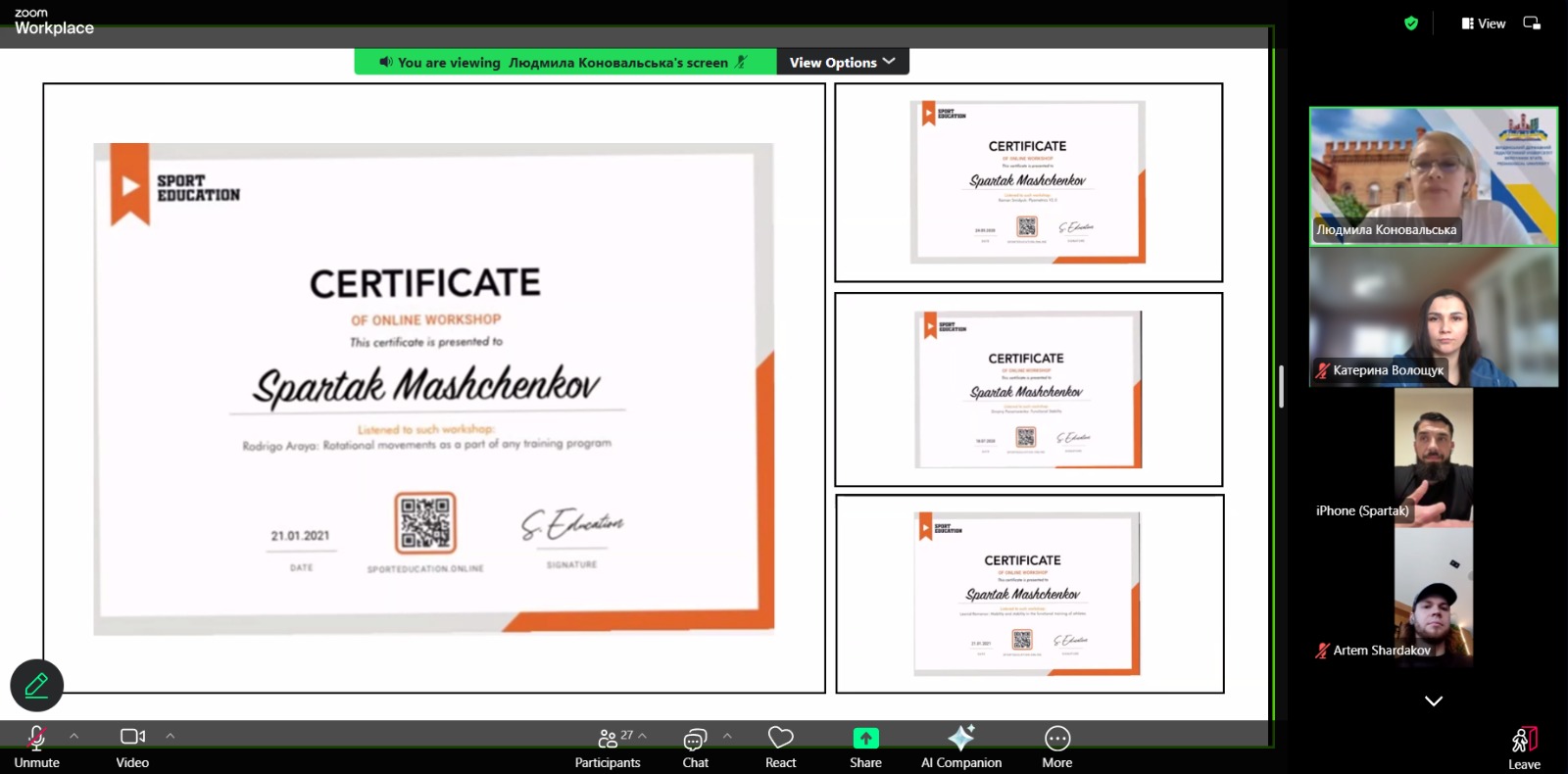The image size is (1568, 774).
Task: Click the green encryption shield icon
Action: click(1411, 24)
